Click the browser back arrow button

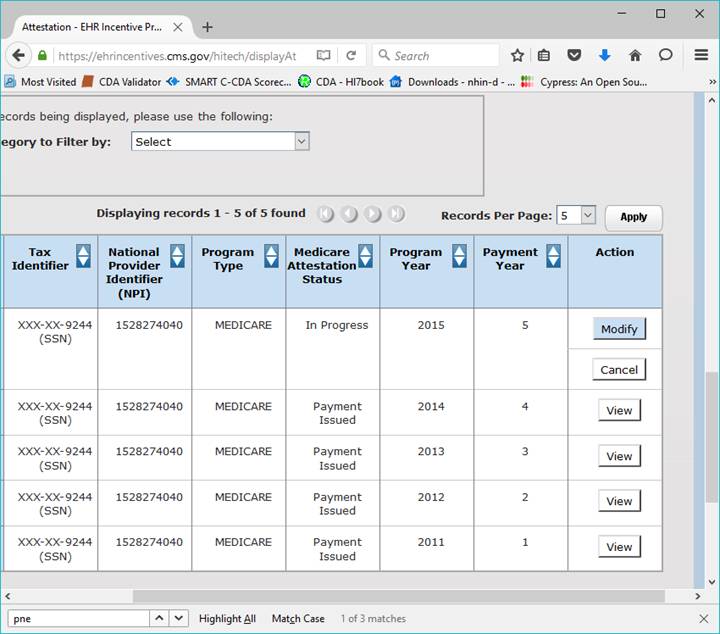[19, 56]
